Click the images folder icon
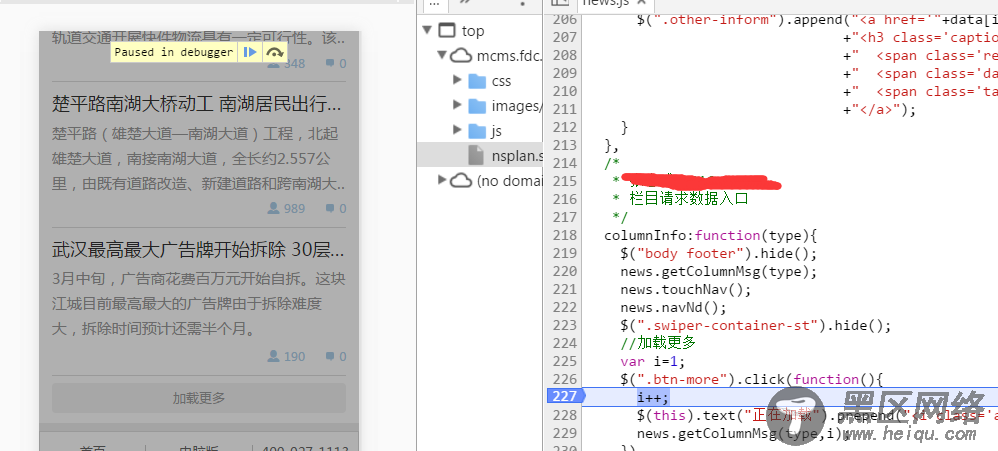 (477, 106)
